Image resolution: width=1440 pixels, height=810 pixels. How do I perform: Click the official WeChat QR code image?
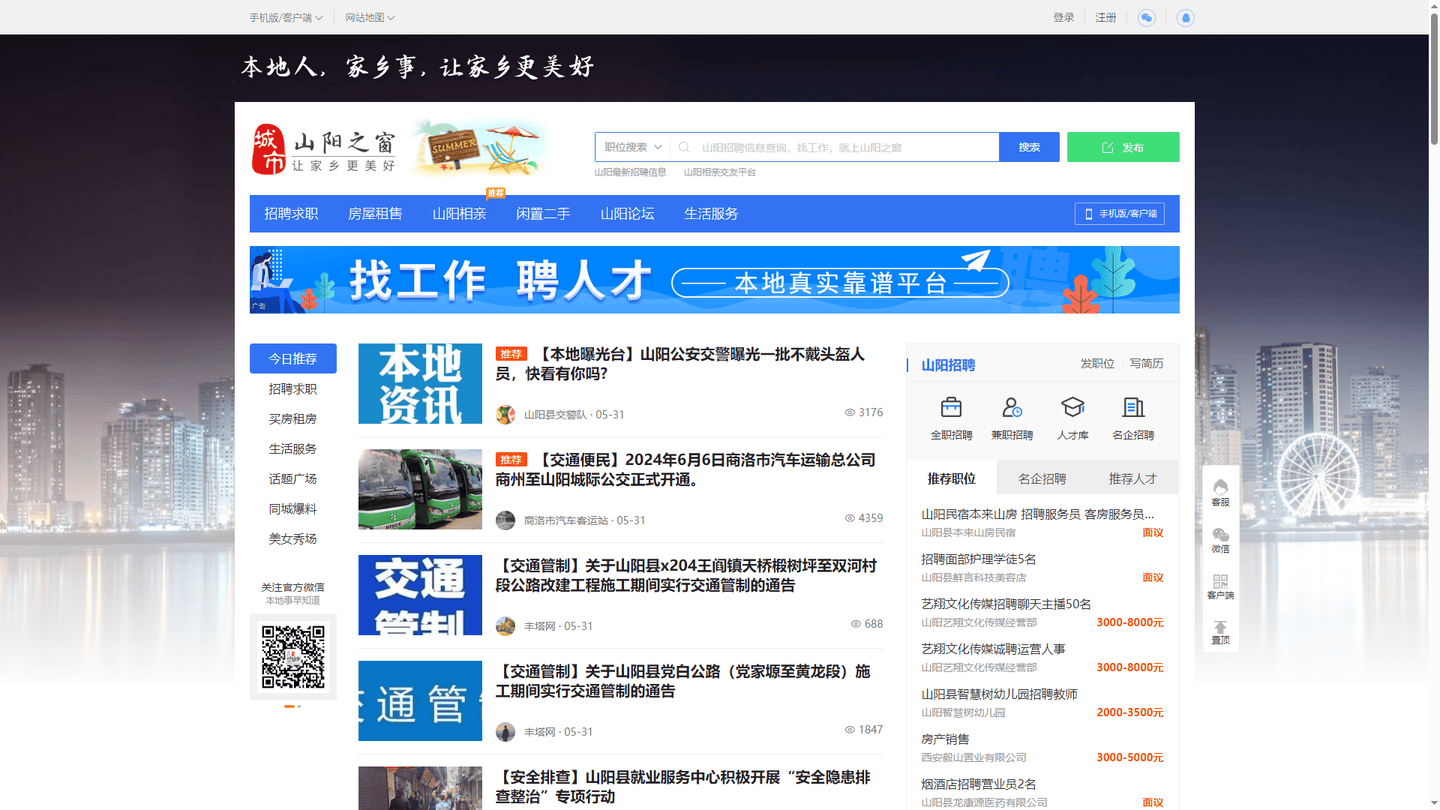293,657
